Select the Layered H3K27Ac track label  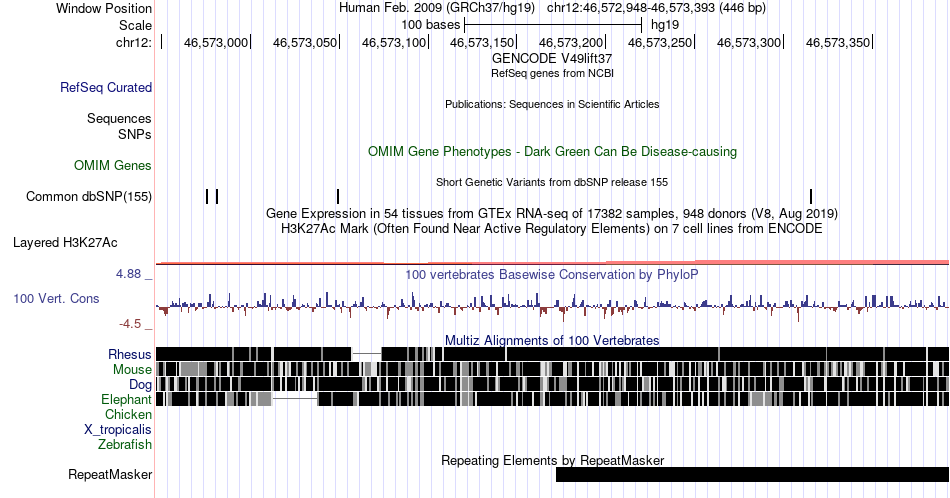(x=65, y=243)
